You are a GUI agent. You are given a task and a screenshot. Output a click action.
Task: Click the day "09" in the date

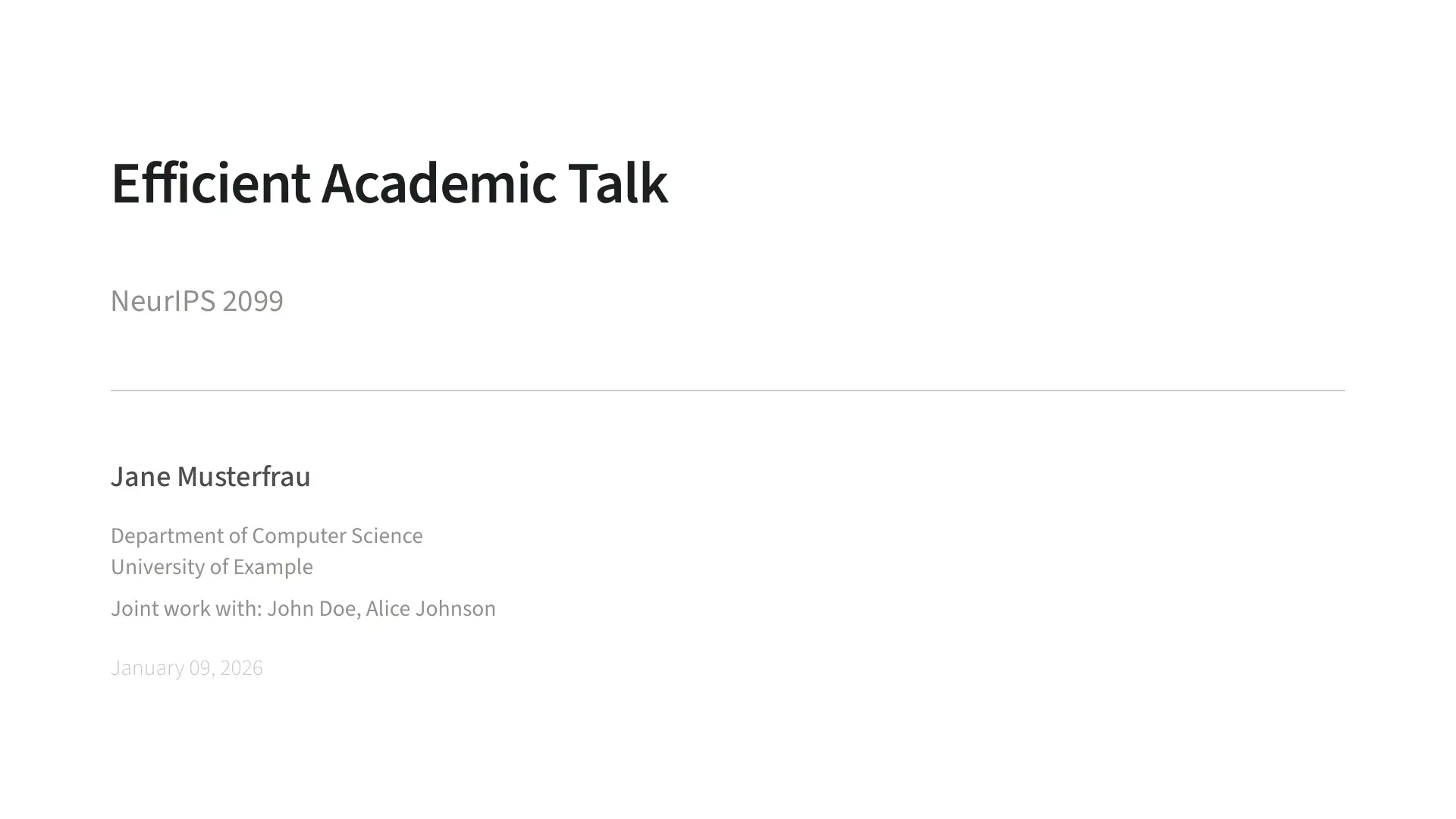point(200,668)
